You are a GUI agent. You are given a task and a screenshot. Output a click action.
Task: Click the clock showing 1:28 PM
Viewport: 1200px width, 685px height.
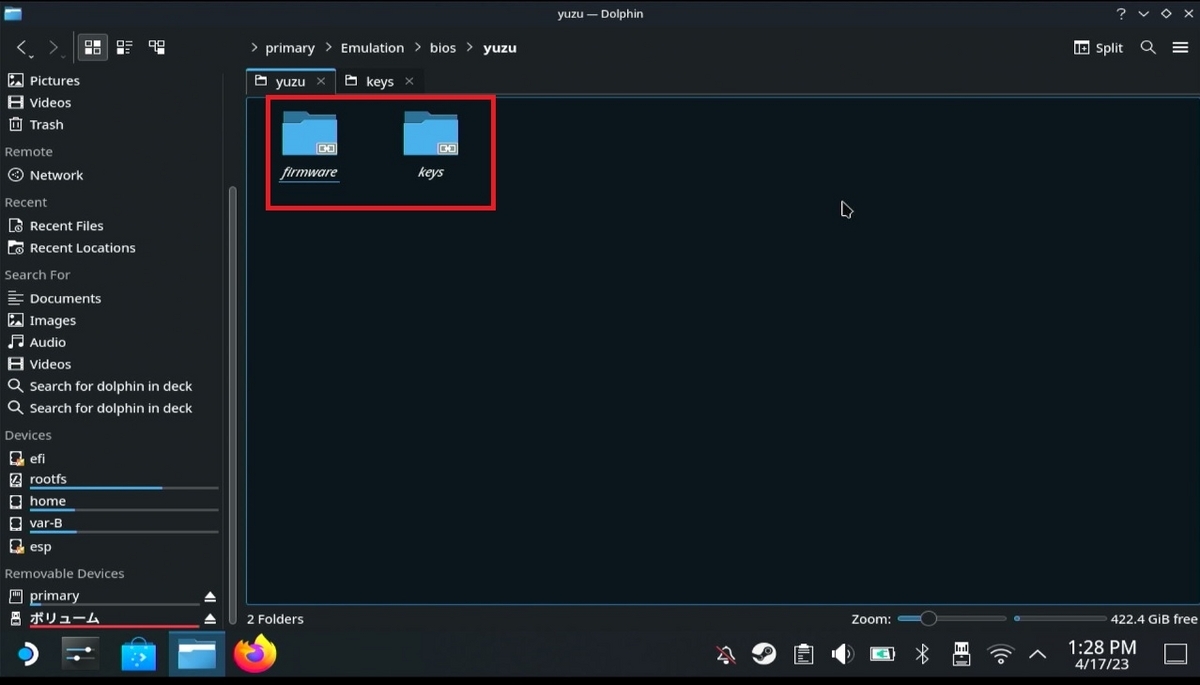(1102, 655)
